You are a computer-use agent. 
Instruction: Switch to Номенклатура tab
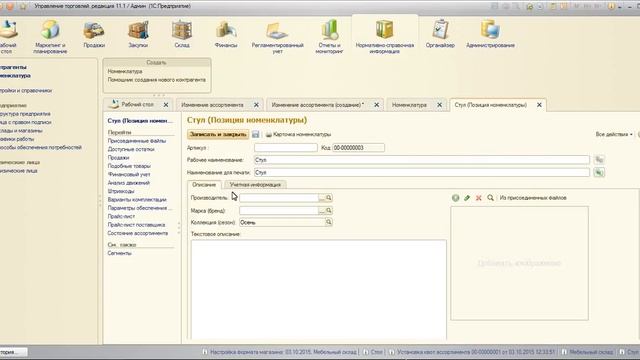click(x=409, y=105)
